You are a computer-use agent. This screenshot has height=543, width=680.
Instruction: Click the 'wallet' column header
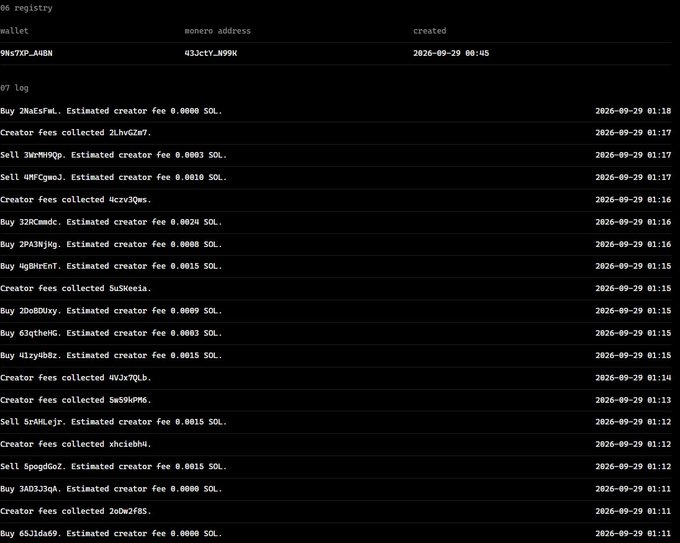click(14, 31)
